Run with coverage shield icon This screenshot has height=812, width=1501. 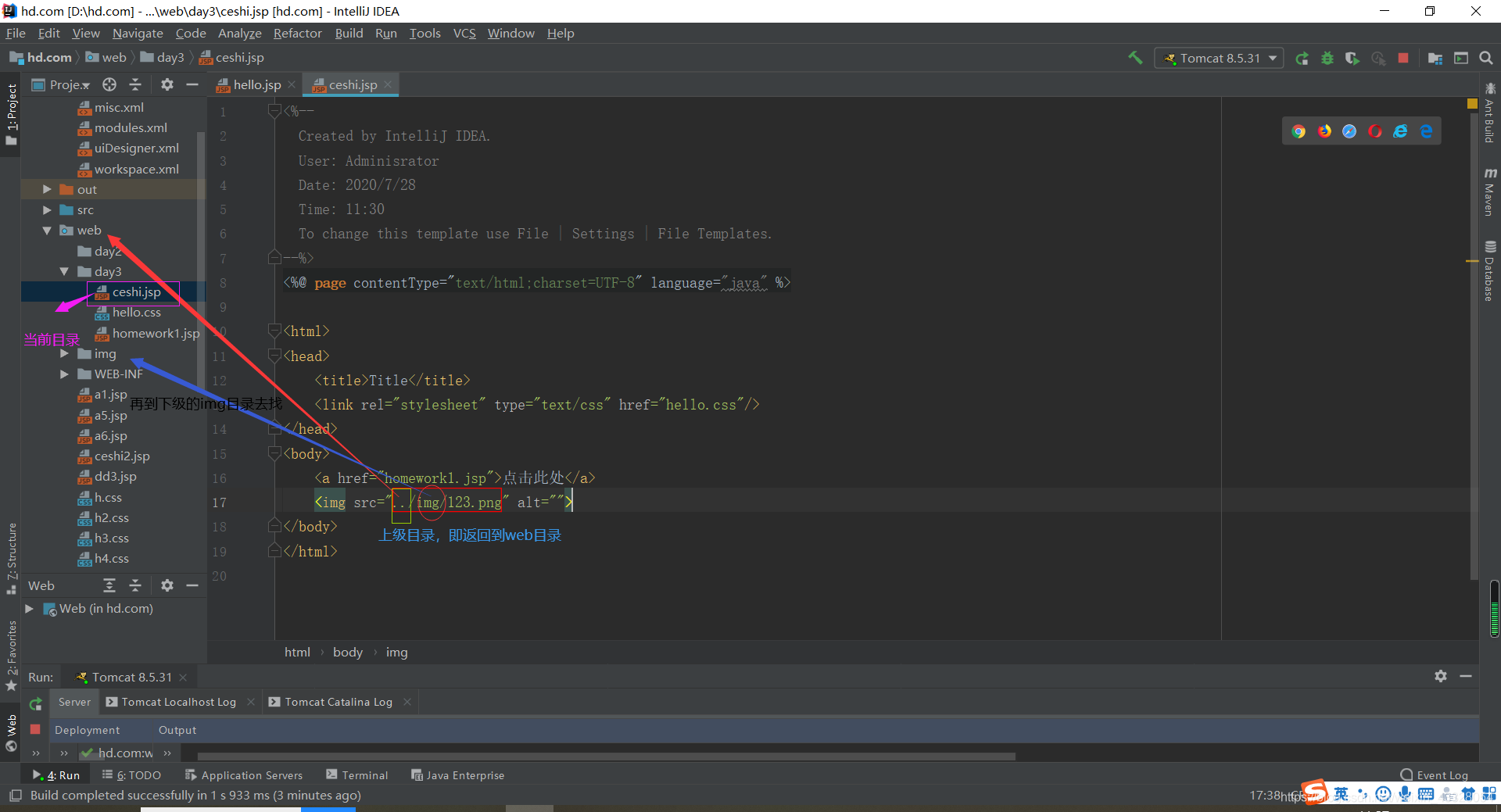pyautogui.click(x=1352, y=59)
